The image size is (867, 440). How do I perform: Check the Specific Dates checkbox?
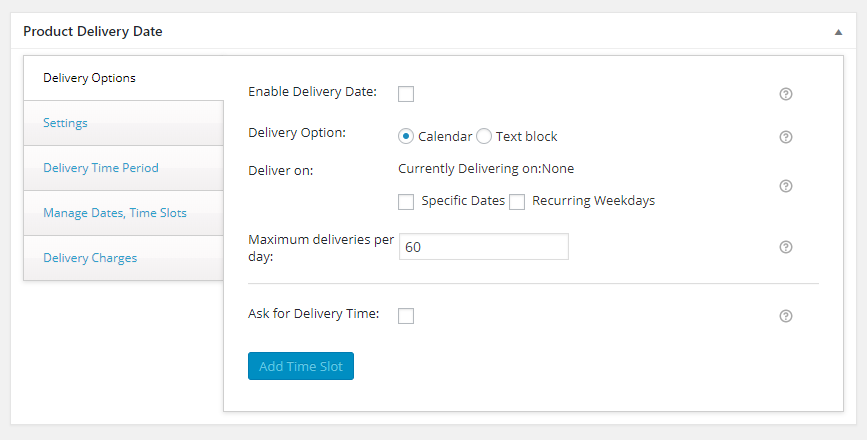406,202
